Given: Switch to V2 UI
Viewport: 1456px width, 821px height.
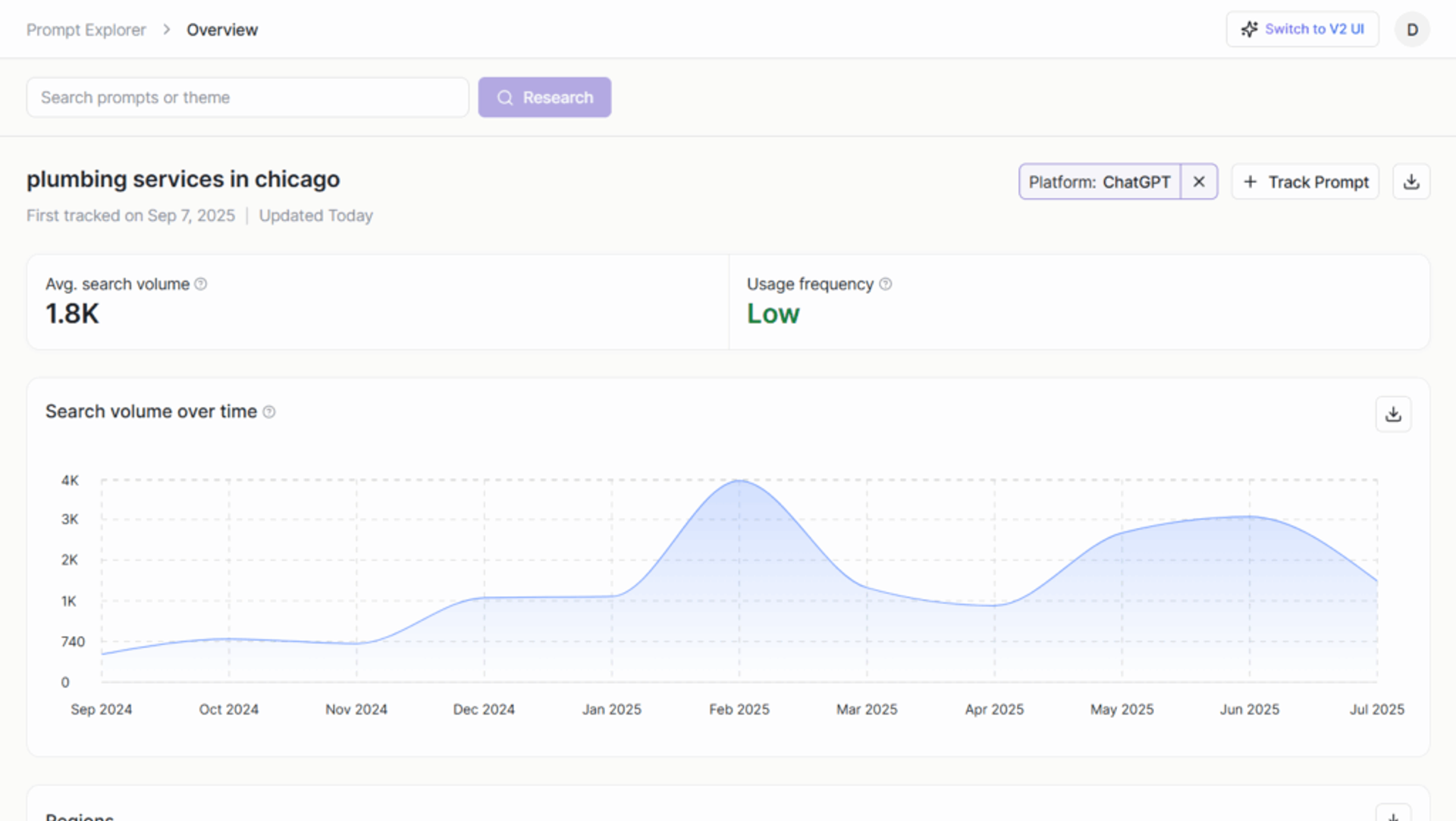Looking at the screenshot, I should coord(1302,29).
